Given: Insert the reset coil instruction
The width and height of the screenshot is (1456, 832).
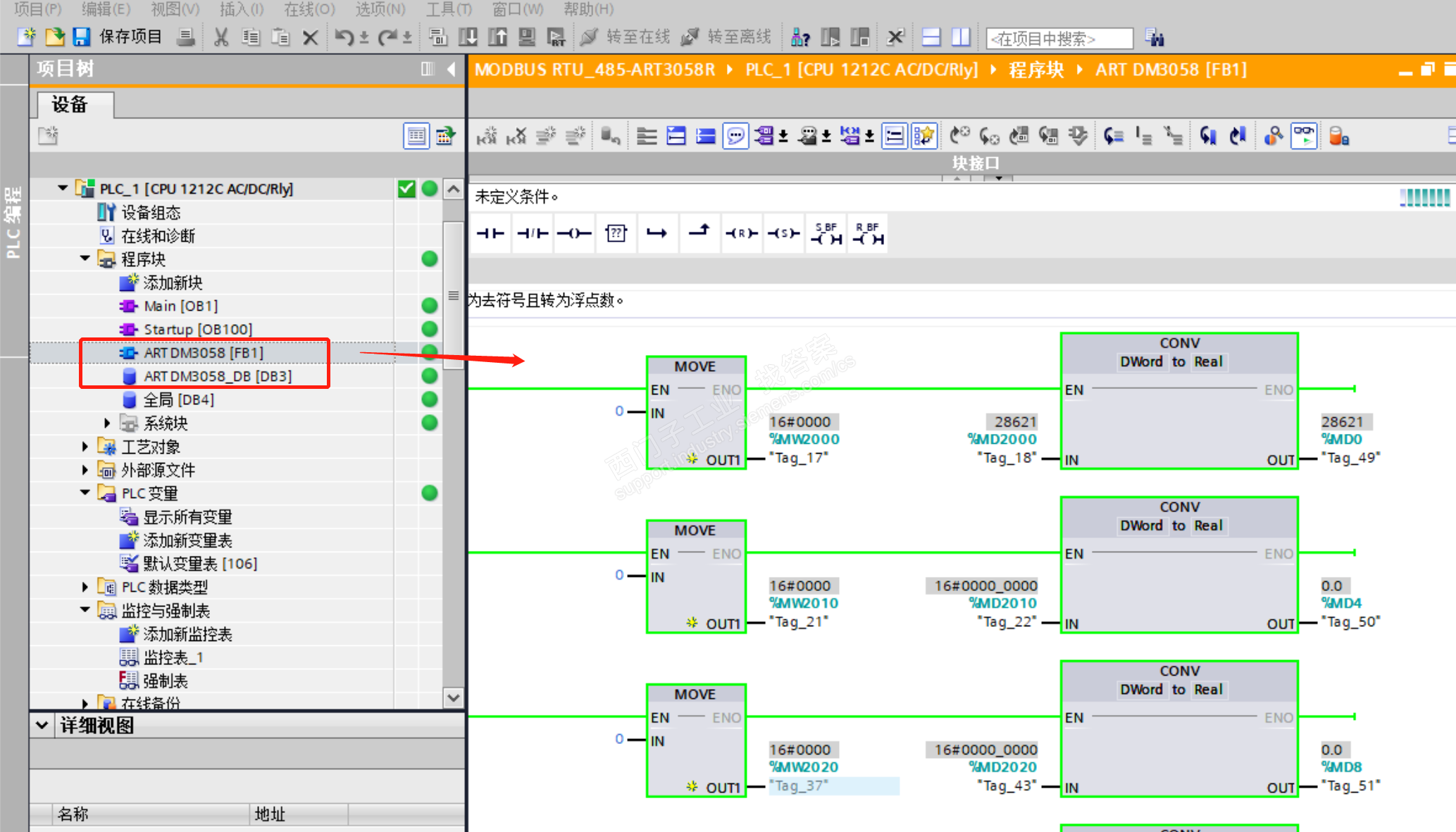Looking at the screenshot, I should (x=741, y=234).
